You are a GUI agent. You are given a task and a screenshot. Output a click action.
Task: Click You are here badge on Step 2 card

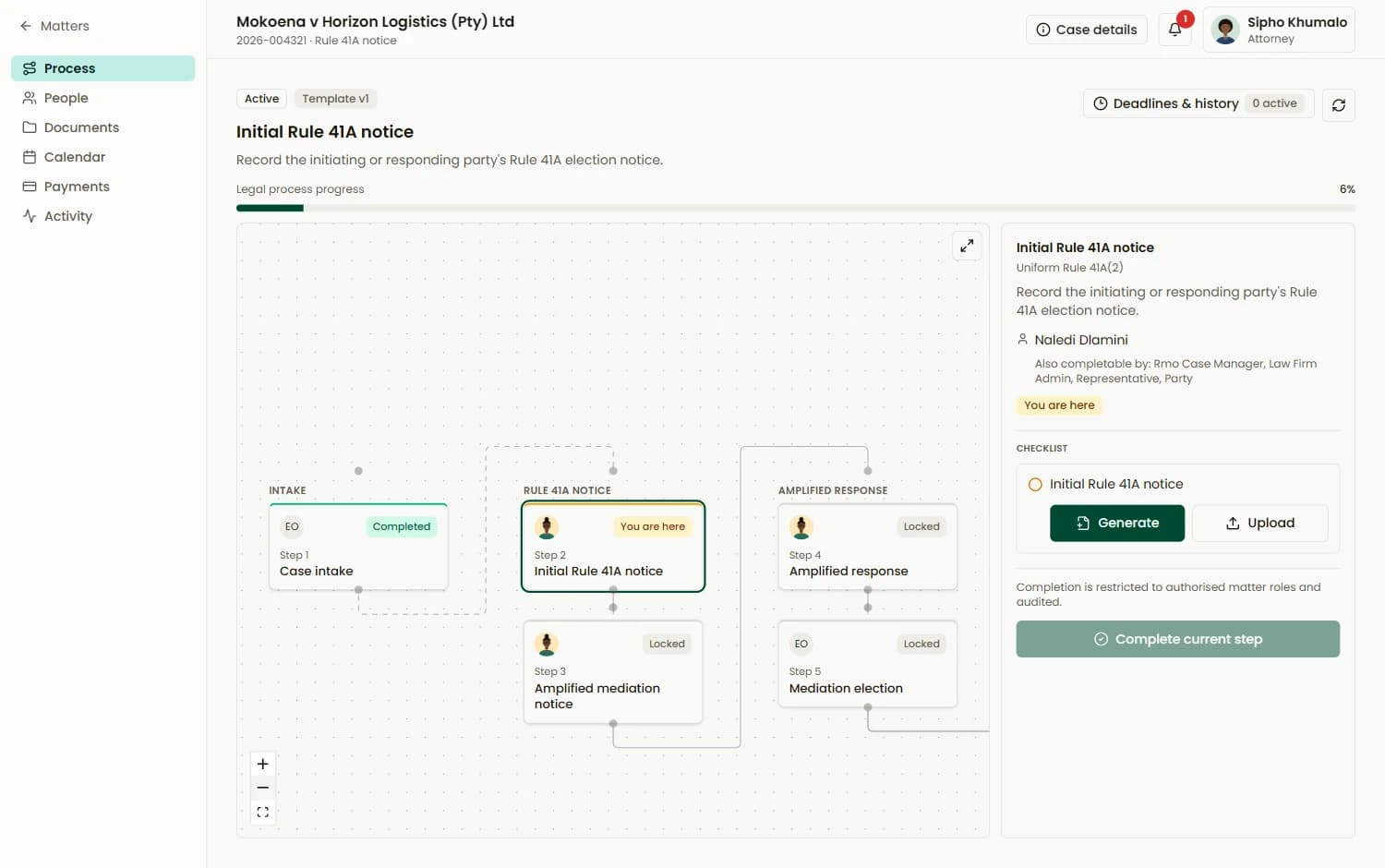(653, 526)
